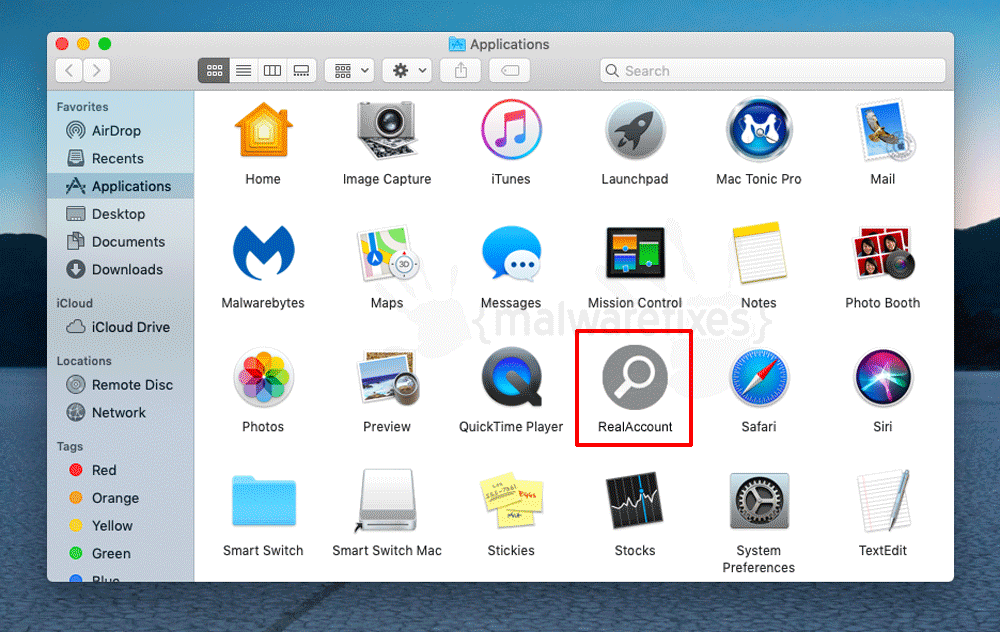1000x632 pixels.
Task: Click into the Search field
Action: tap(772, 70)
